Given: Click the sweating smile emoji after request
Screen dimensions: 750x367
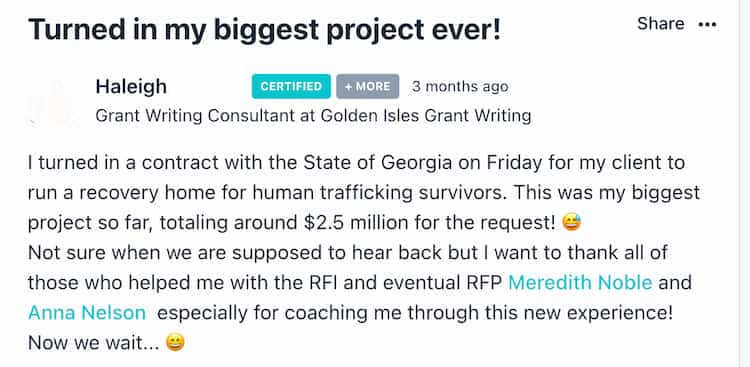Looking at the screenshot, I should pos(572,222).
